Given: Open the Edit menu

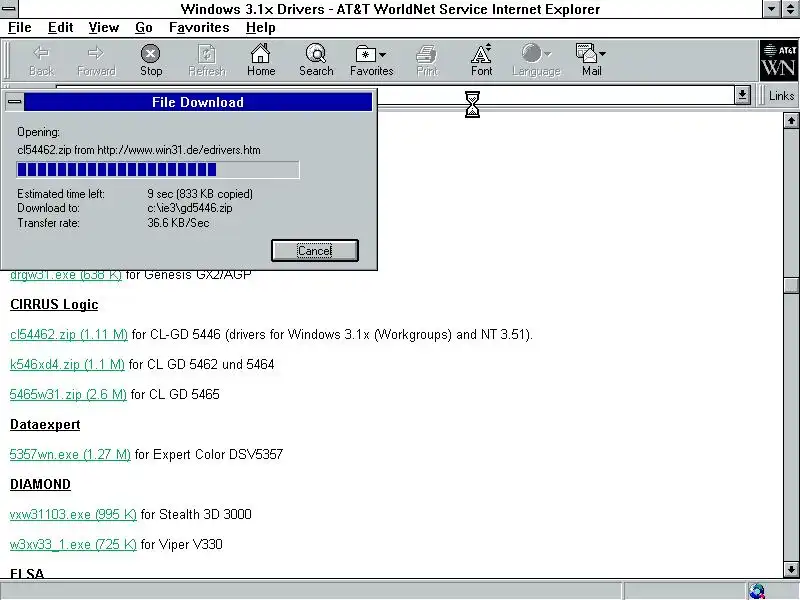Looking at the screenshot, I should click(x=60, y=28).
